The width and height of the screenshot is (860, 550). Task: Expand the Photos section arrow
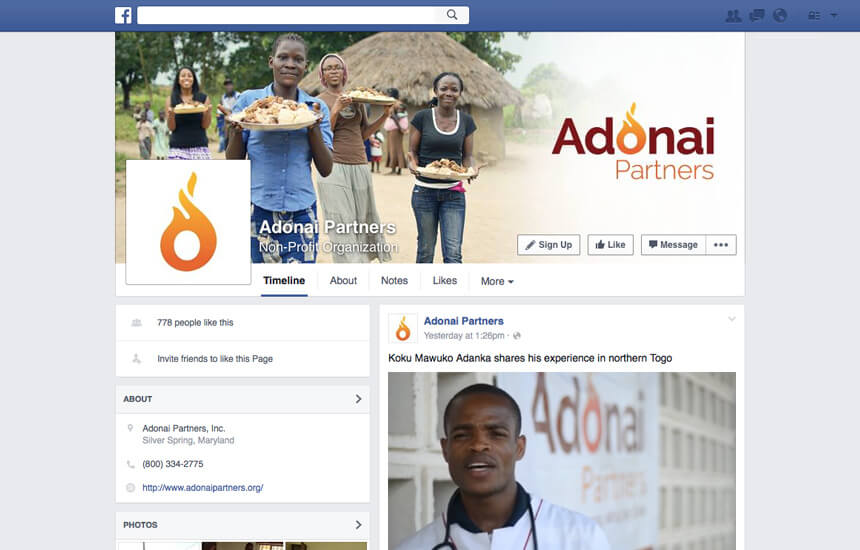coord(358,525)
